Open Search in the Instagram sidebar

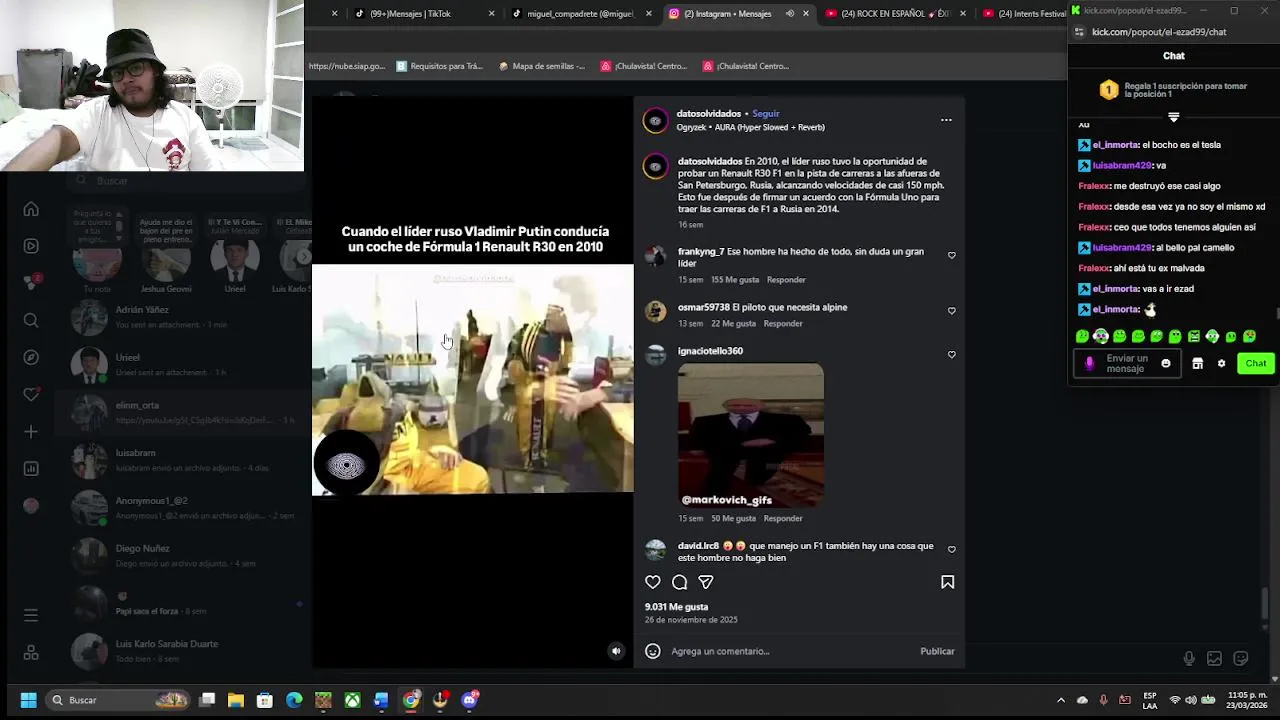(x=31, y=320)
